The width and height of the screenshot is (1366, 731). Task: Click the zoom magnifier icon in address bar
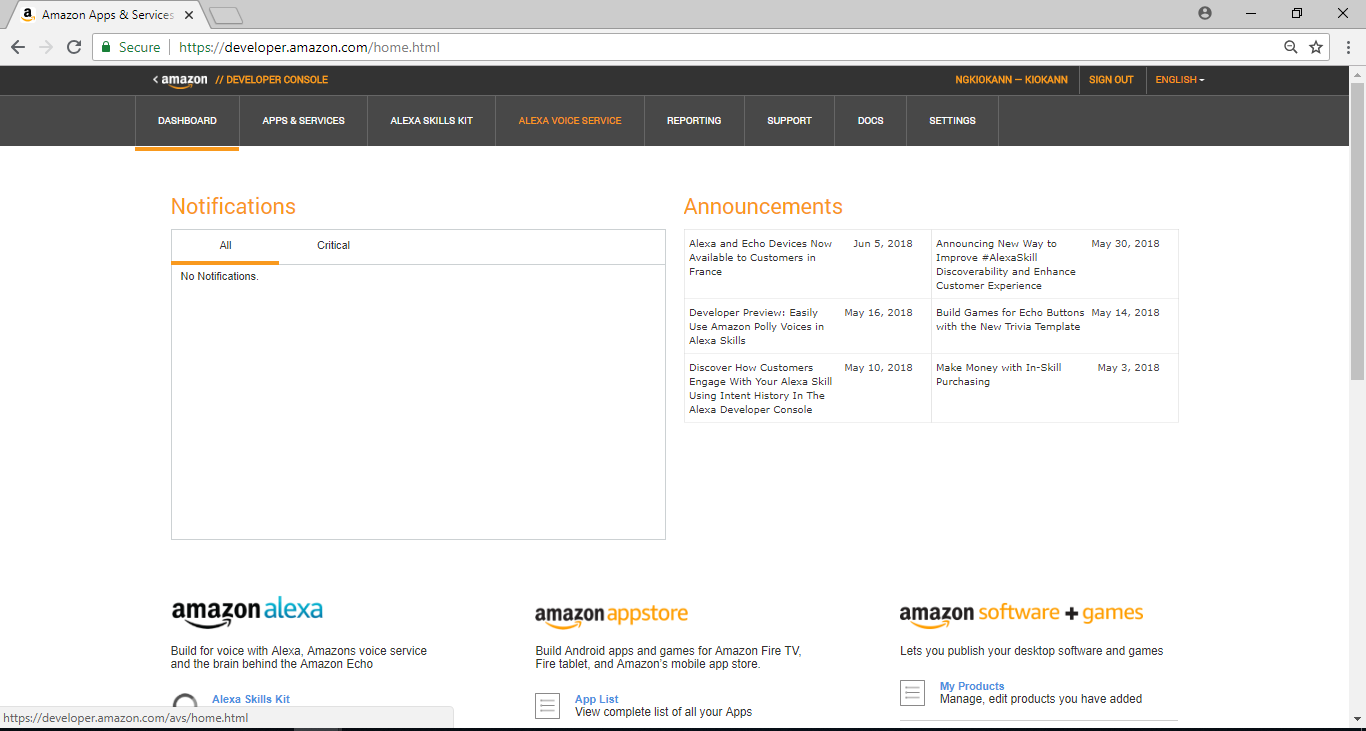tap(1291, 47)
